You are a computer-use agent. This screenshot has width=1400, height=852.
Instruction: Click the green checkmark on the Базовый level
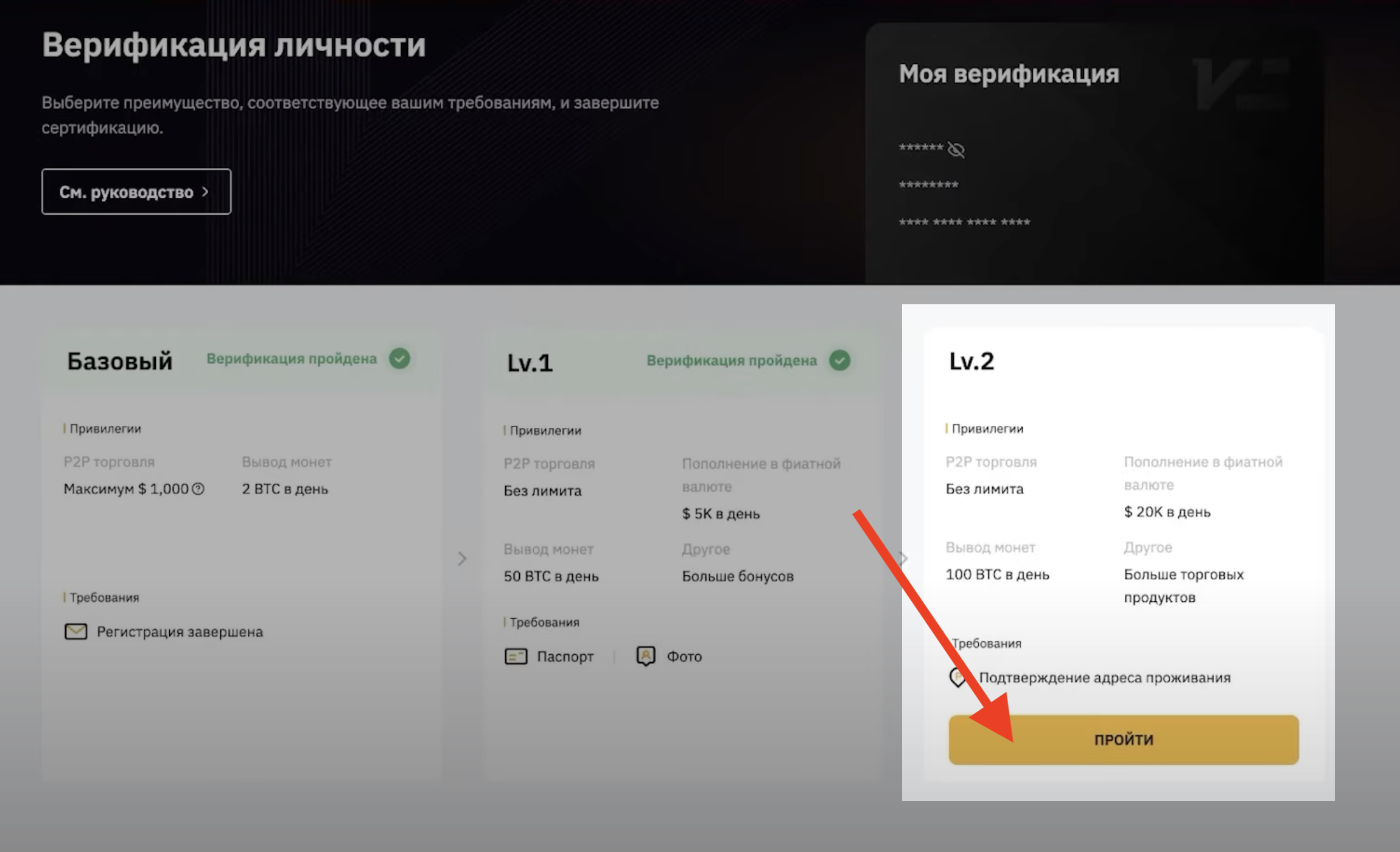400,358
